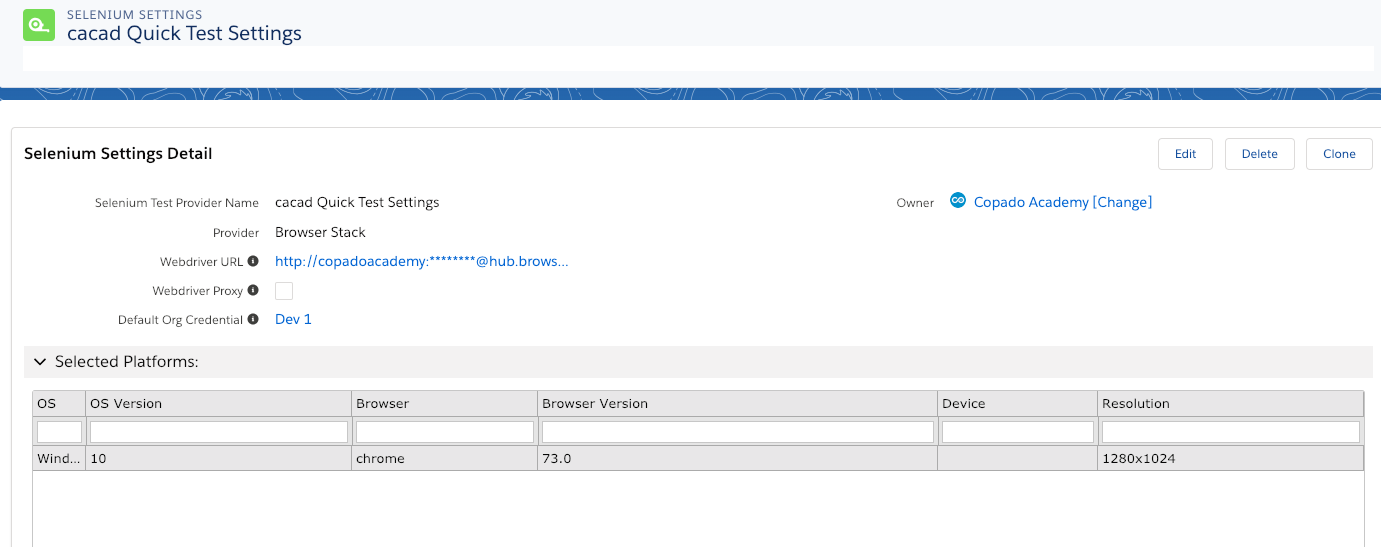
Task: Click the Webdriver Proxy info icon
Action: 253,290
